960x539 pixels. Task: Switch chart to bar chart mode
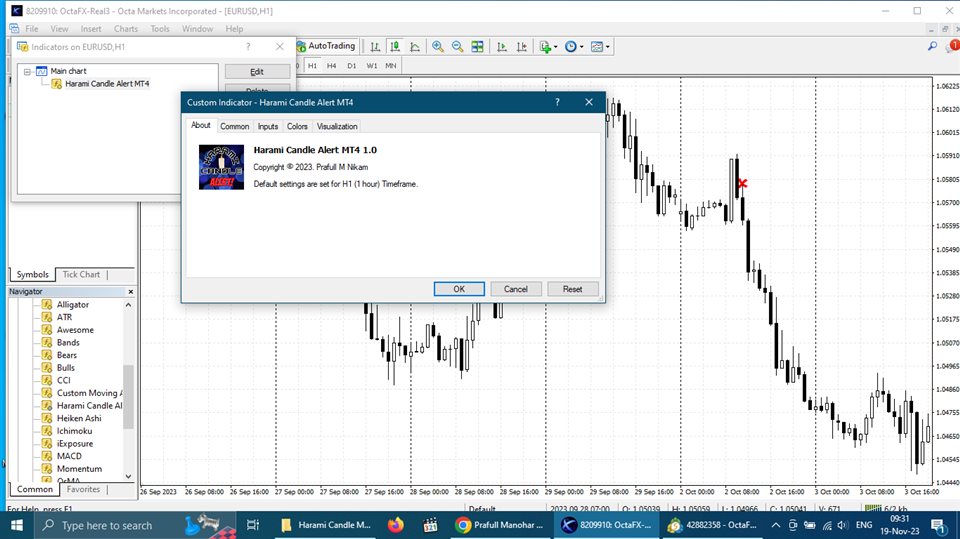click(375, 47)
